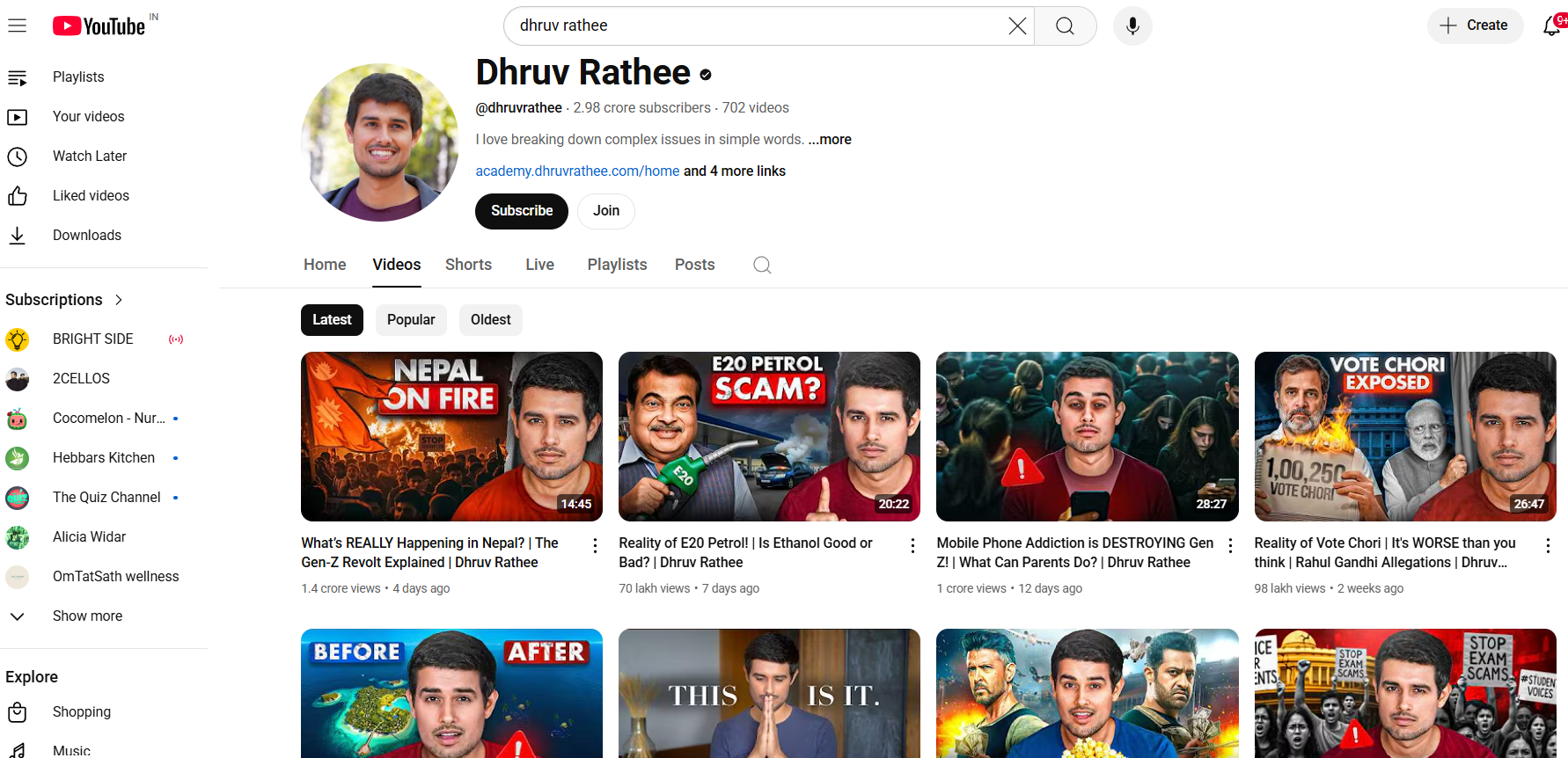Open the Hebbars Kitchen subscription
Screen dimensions: 1568x758
point(104,458)
